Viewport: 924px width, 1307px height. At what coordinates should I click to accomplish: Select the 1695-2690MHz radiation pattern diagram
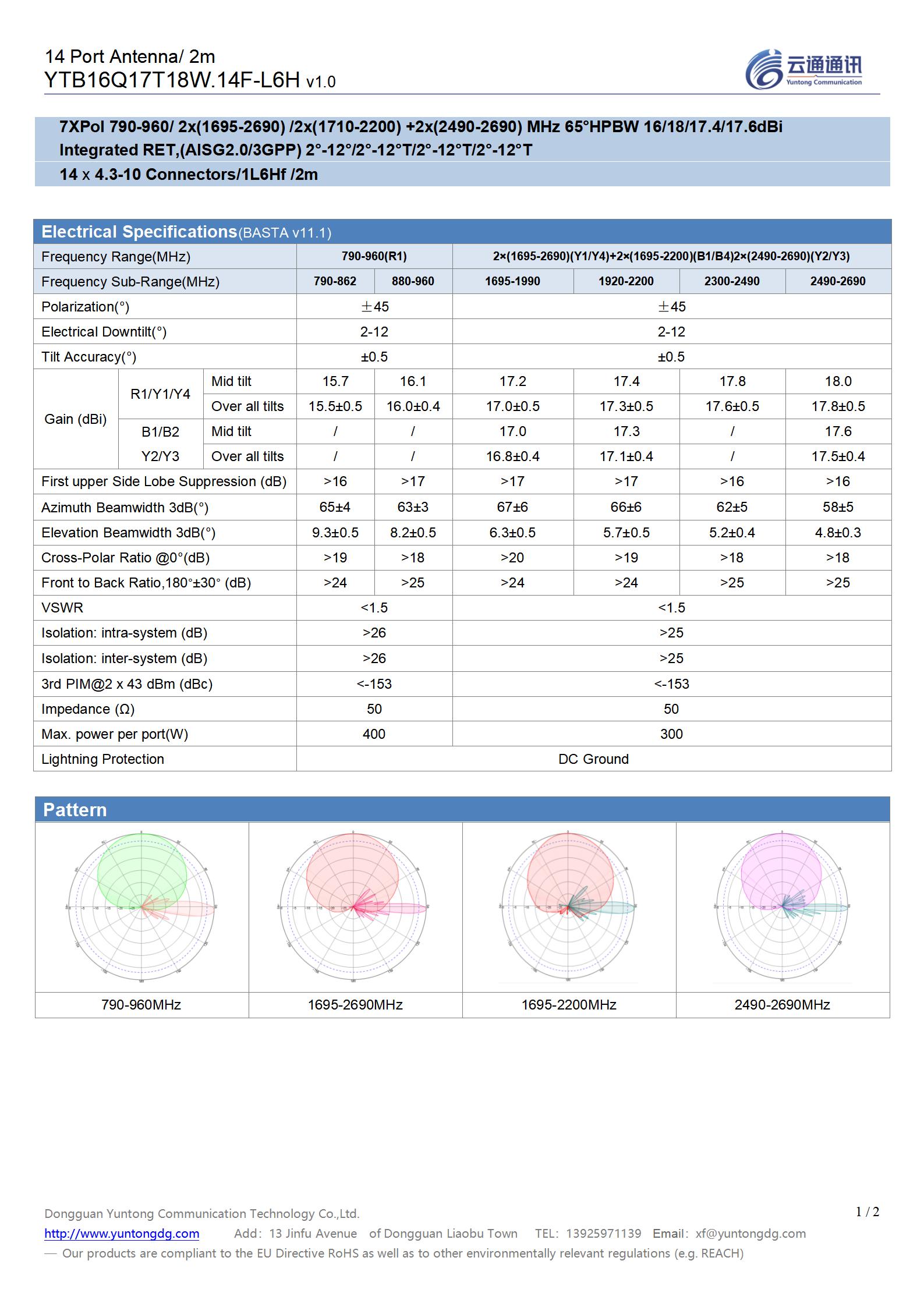tap(355, 907)
